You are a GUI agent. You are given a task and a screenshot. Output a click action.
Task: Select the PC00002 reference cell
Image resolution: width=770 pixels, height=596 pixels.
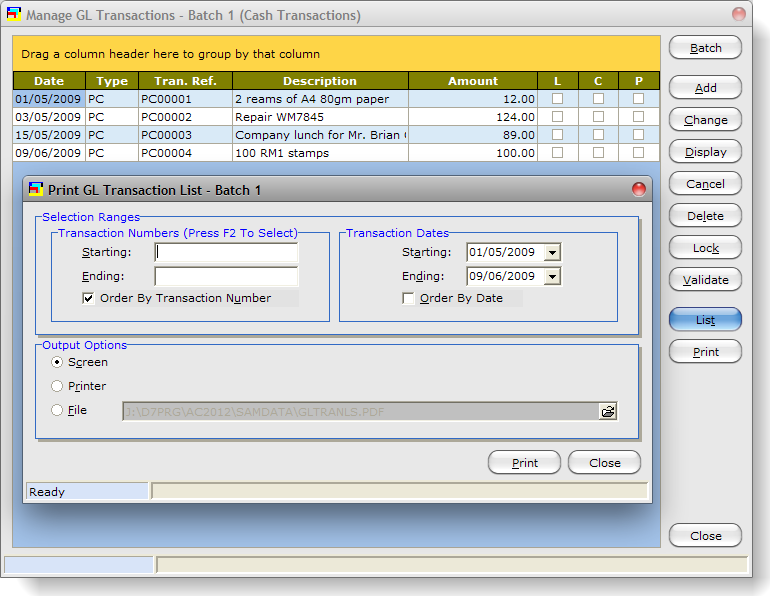coord(185,117)
